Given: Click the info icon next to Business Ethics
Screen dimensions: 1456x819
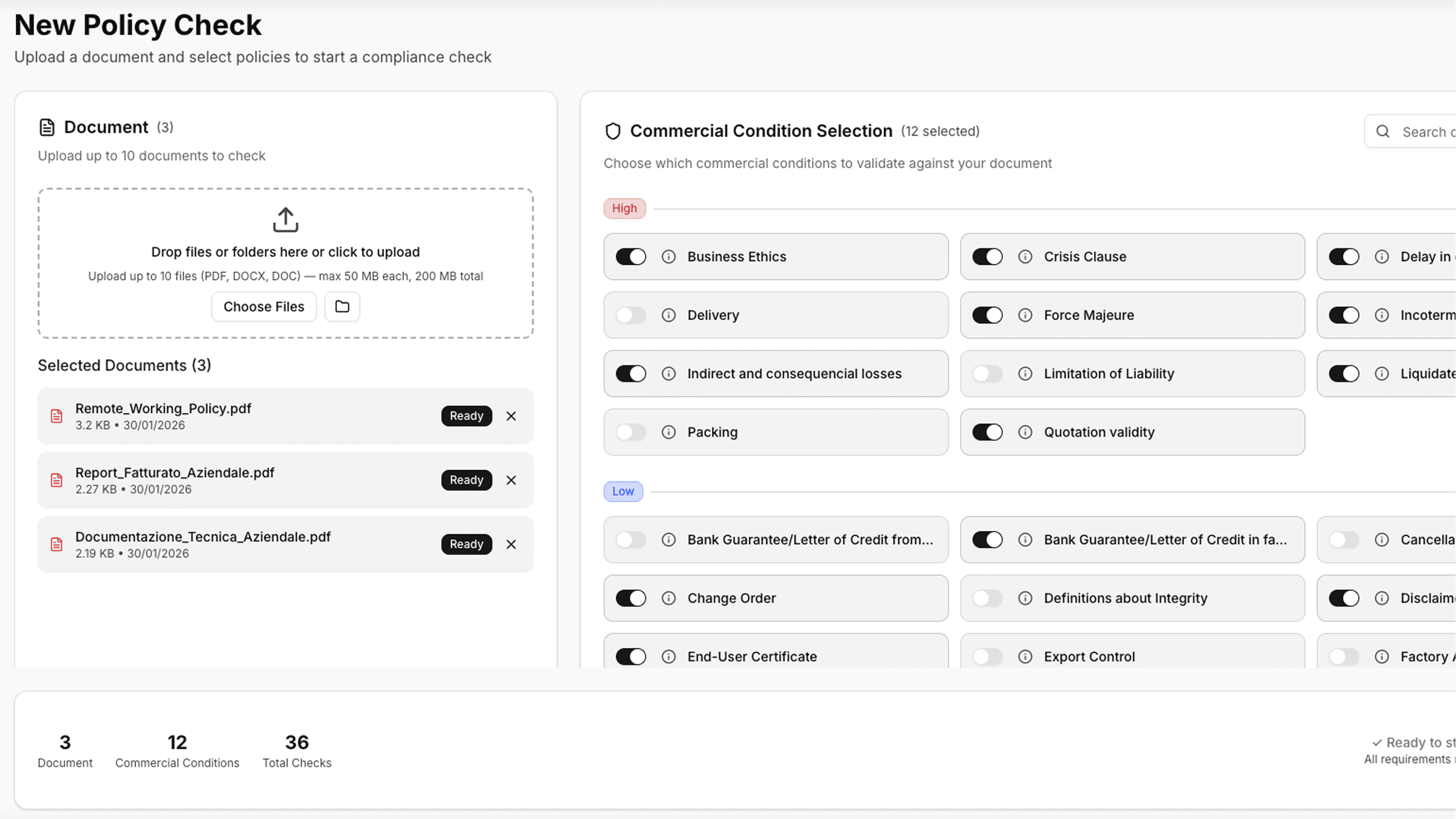Looking at the screenshot, I should tap(669, 256).
